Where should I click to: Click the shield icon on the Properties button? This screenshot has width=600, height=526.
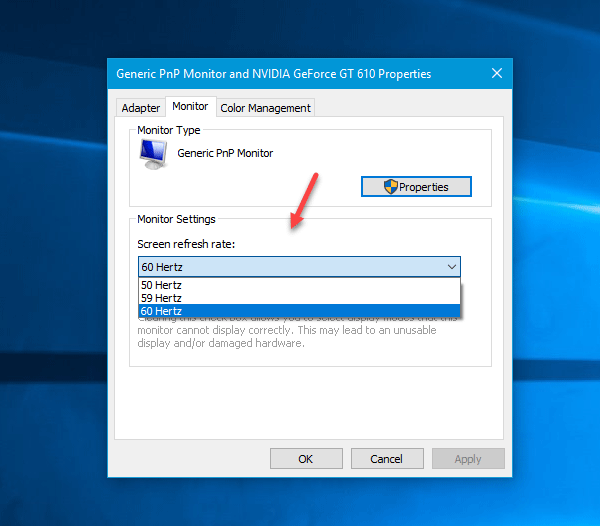[x=391, y=187]
